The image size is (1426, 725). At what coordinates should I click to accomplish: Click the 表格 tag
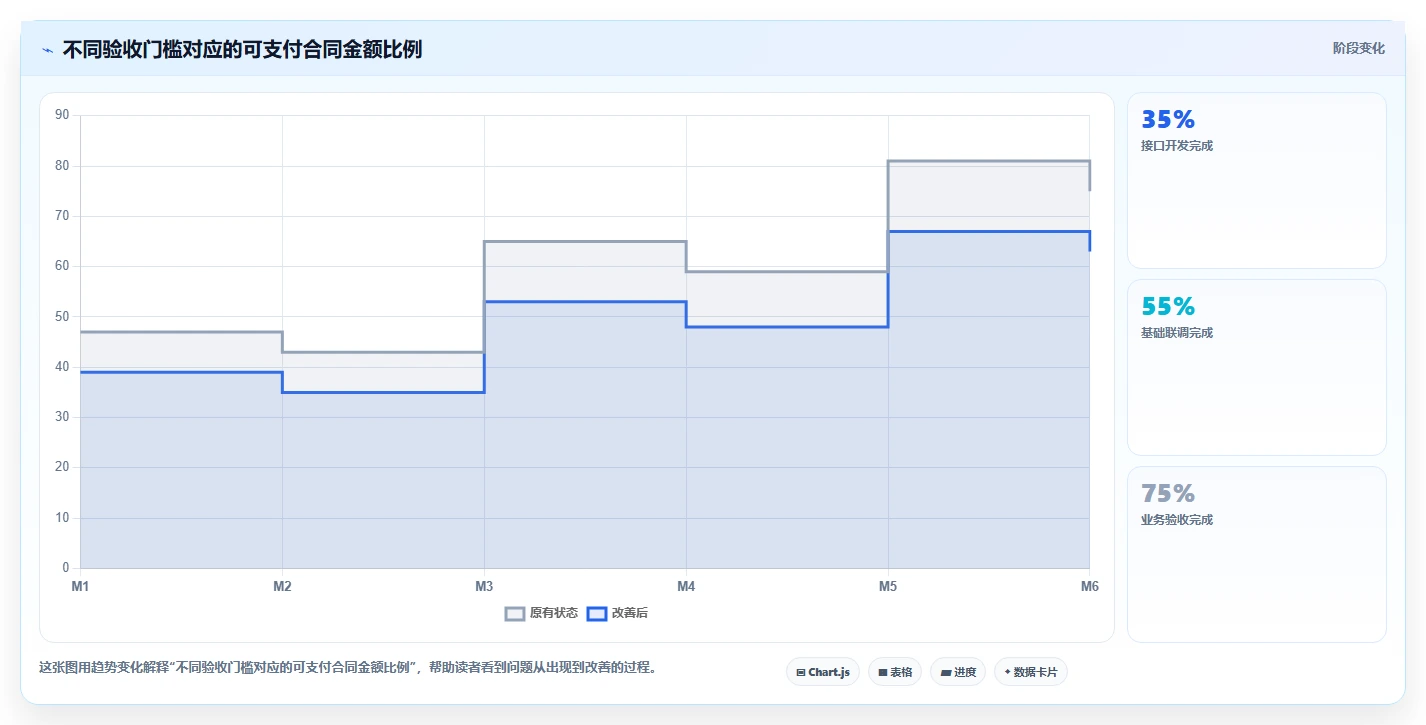(894, 672)
